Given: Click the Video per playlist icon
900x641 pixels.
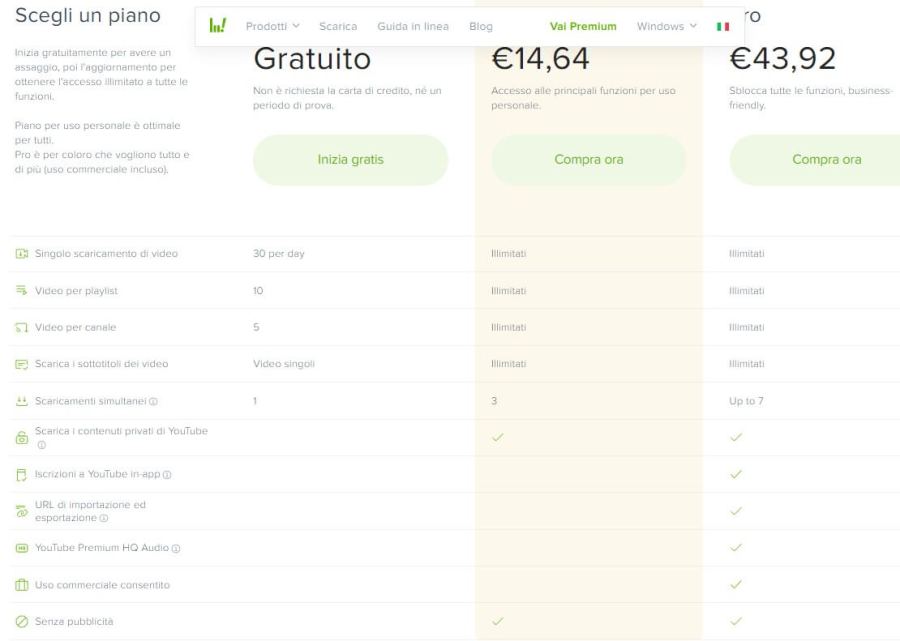Looking at the screenshot, I should (22, 290).
